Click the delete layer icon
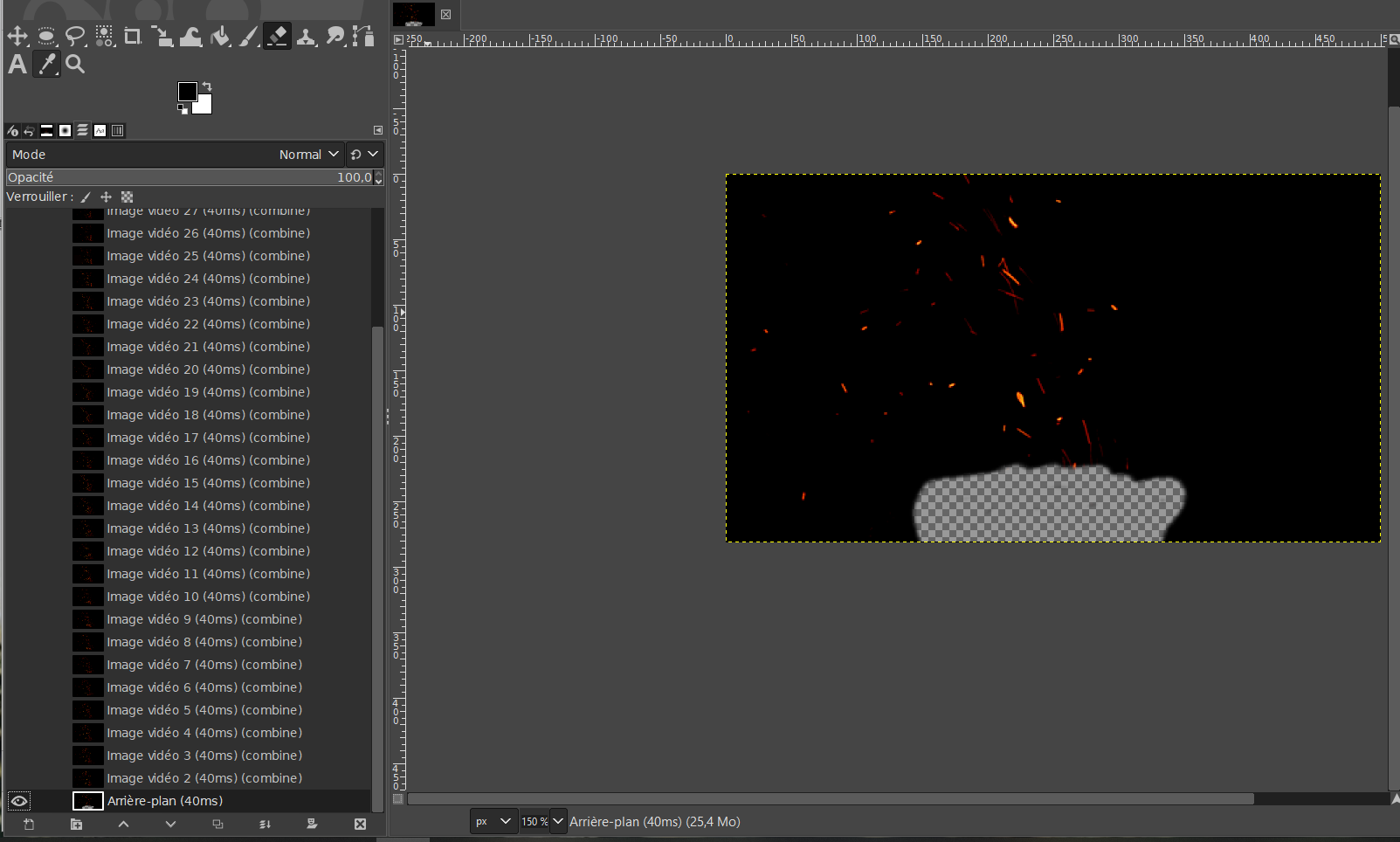This screenshot has width=1400, height=842. [360, 824]
